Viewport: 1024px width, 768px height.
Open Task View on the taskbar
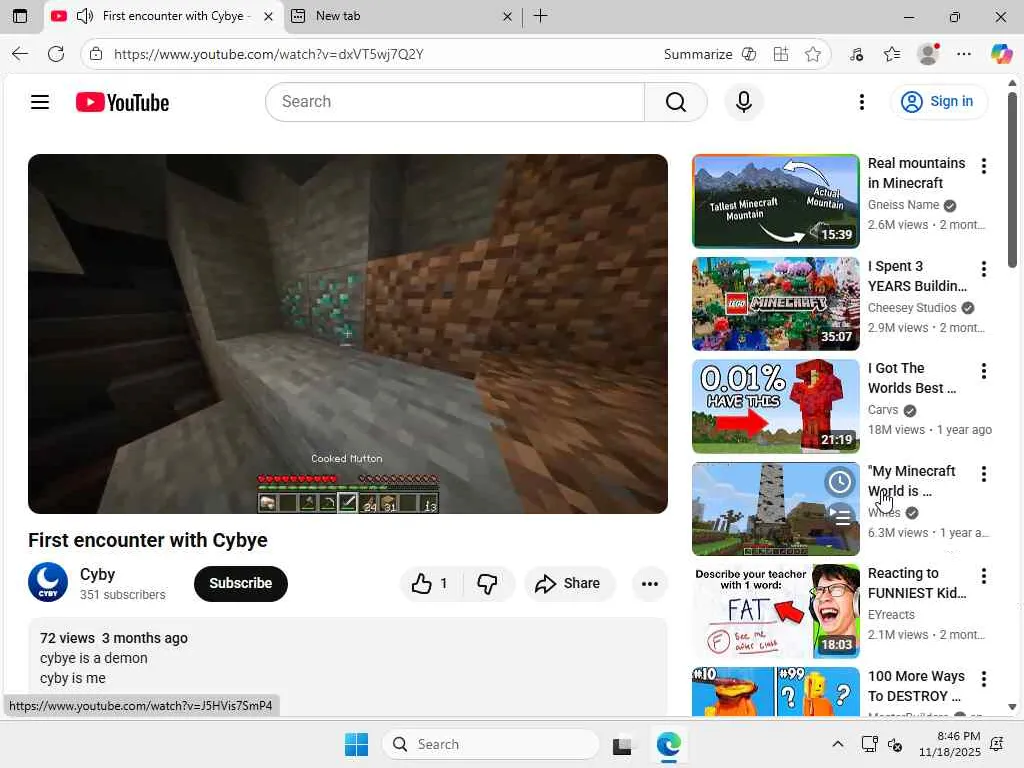click(622, 744)
